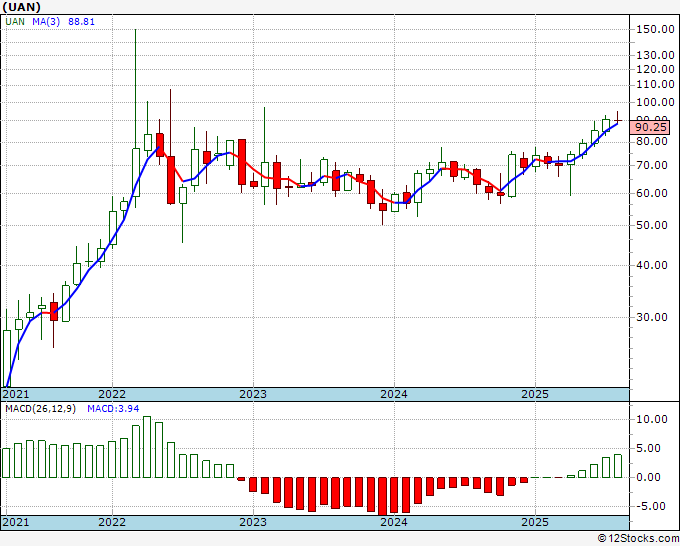
Task: Click the tallest candlestick wick reaching 150
Action: [136, 118]
